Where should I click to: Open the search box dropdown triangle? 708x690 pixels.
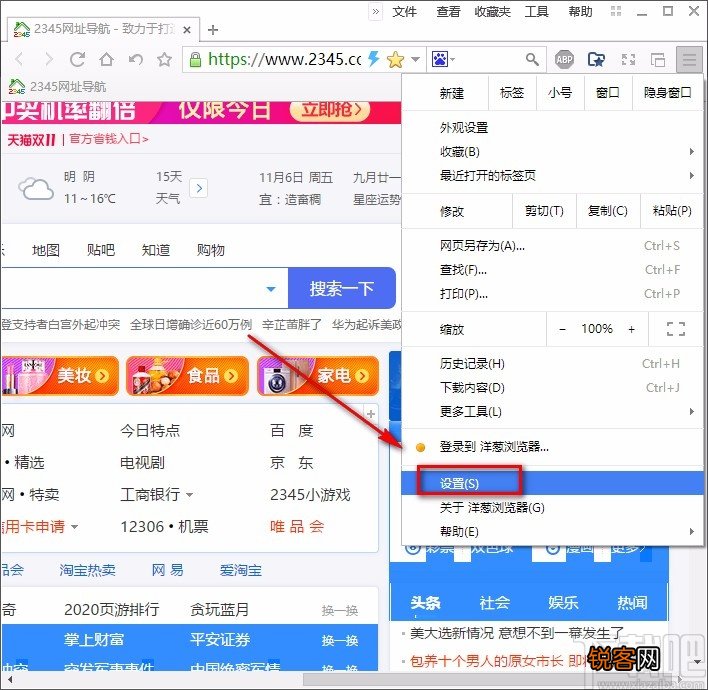tap(271, 289)
